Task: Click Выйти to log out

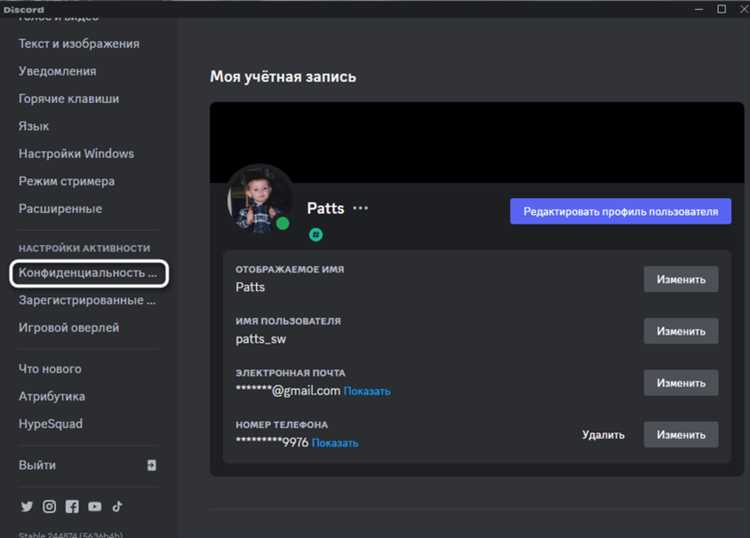Action: click(x=37, y=465)
